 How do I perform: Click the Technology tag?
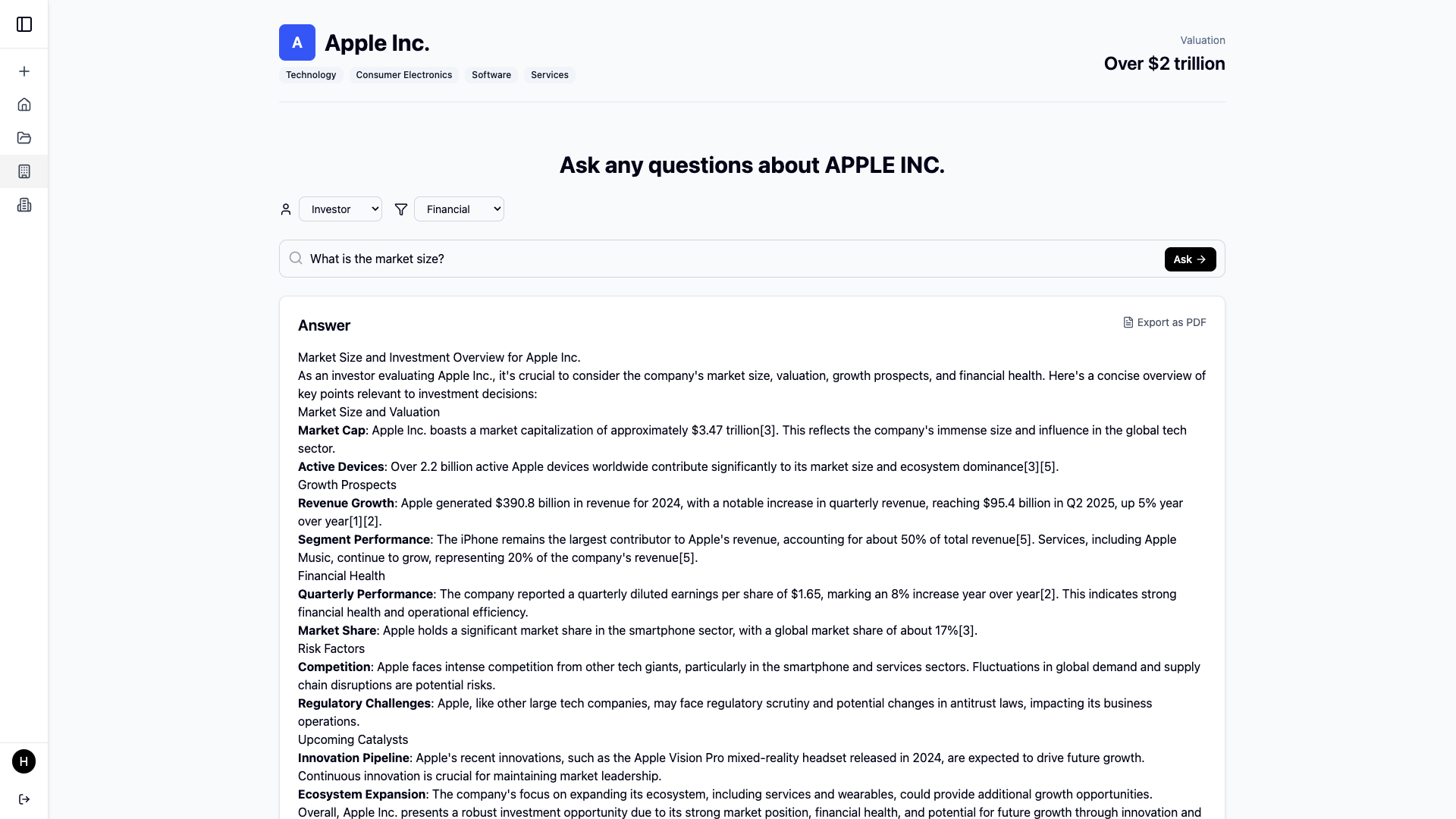[311, 75]
